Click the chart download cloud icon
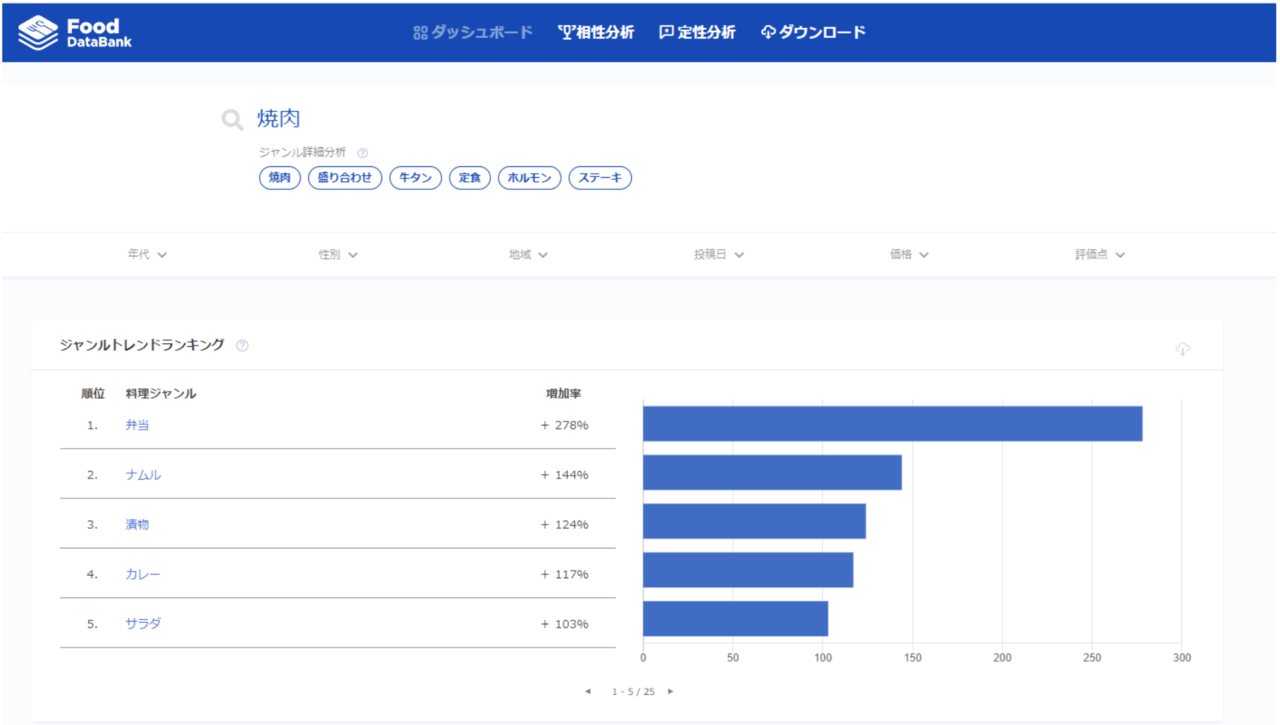This screenshot has height=725, width=1280. tap(1183, 348)
